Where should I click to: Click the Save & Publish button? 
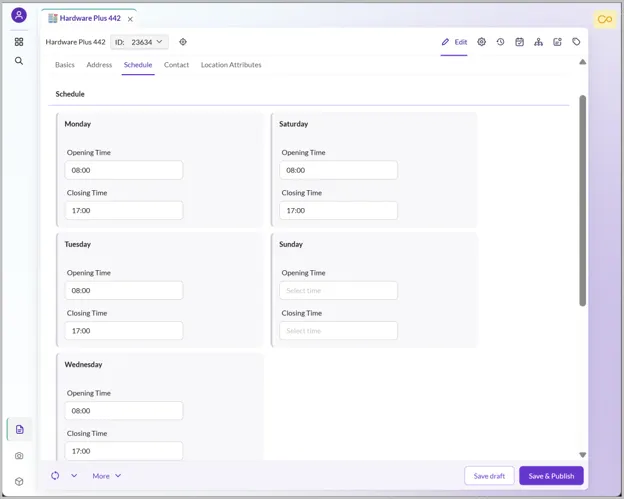[x=551, y=476]
